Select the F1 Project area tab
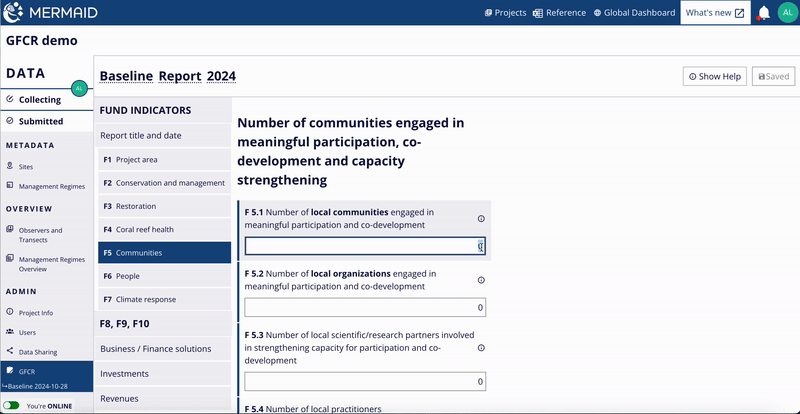The image size is (800, 414). tap(165, 160)
